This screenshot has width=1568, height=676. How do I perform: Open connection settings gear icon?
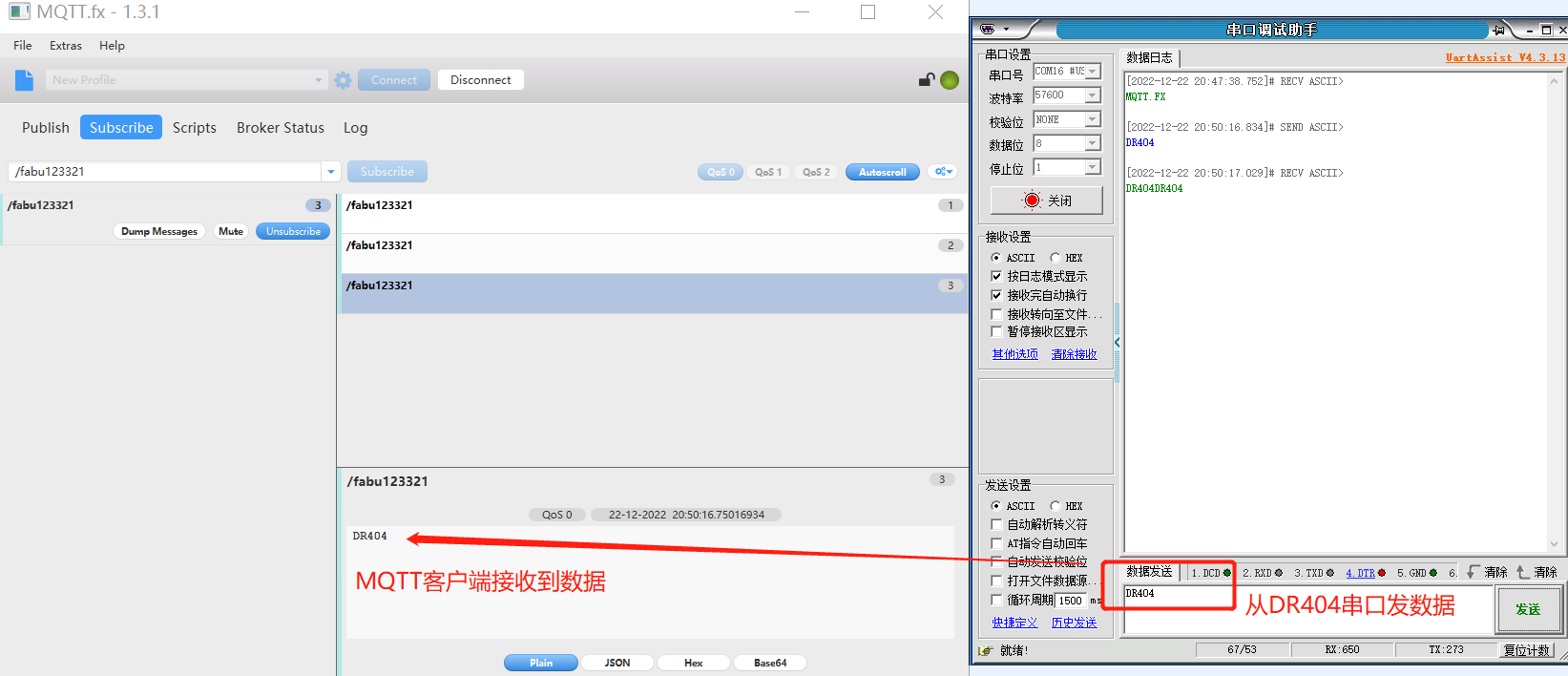tap(344, 80)
